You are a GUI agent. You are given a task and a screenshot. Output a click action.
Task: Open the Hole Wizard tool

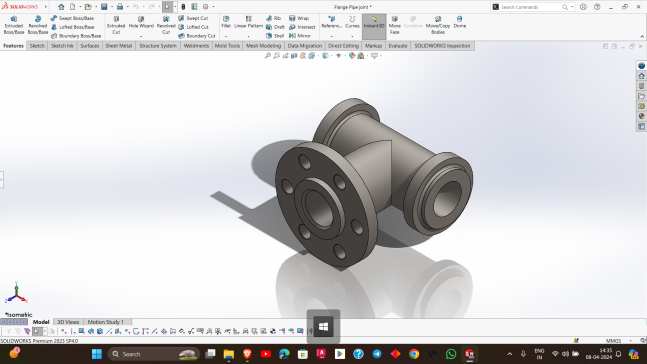click(x=141, y=22)
